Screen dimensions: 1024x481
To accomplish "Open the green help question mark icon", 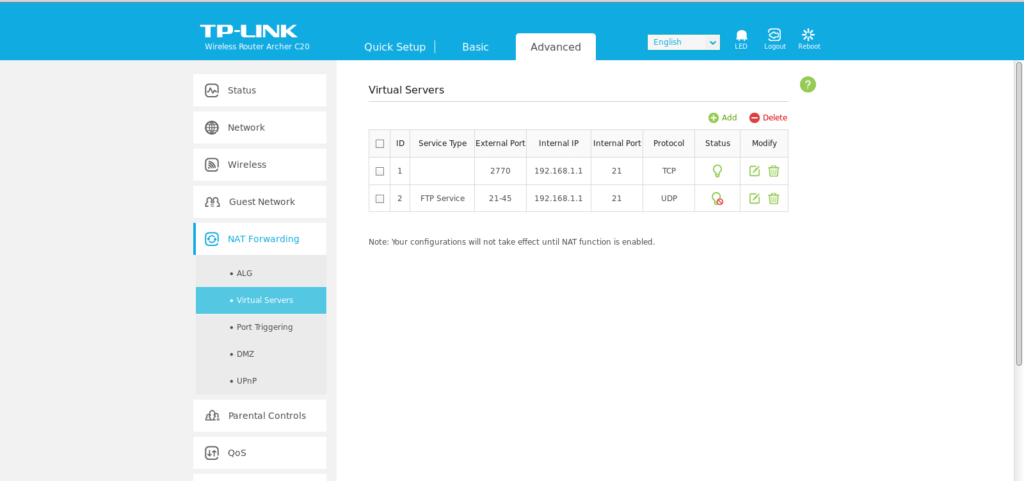I will click(x=808, y=85).
